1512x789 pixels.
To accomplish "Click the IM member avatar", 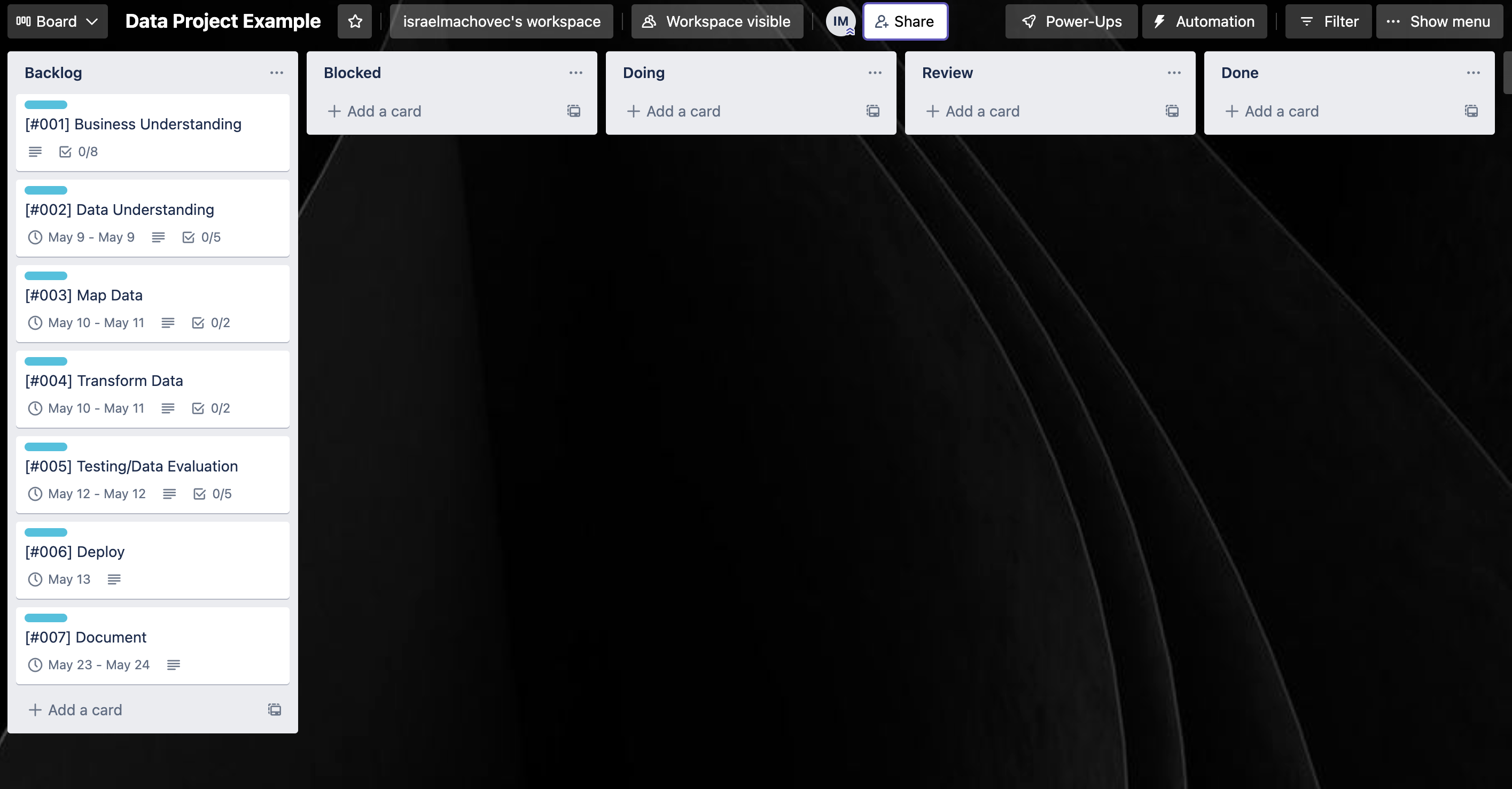I will tap(840, 22).
